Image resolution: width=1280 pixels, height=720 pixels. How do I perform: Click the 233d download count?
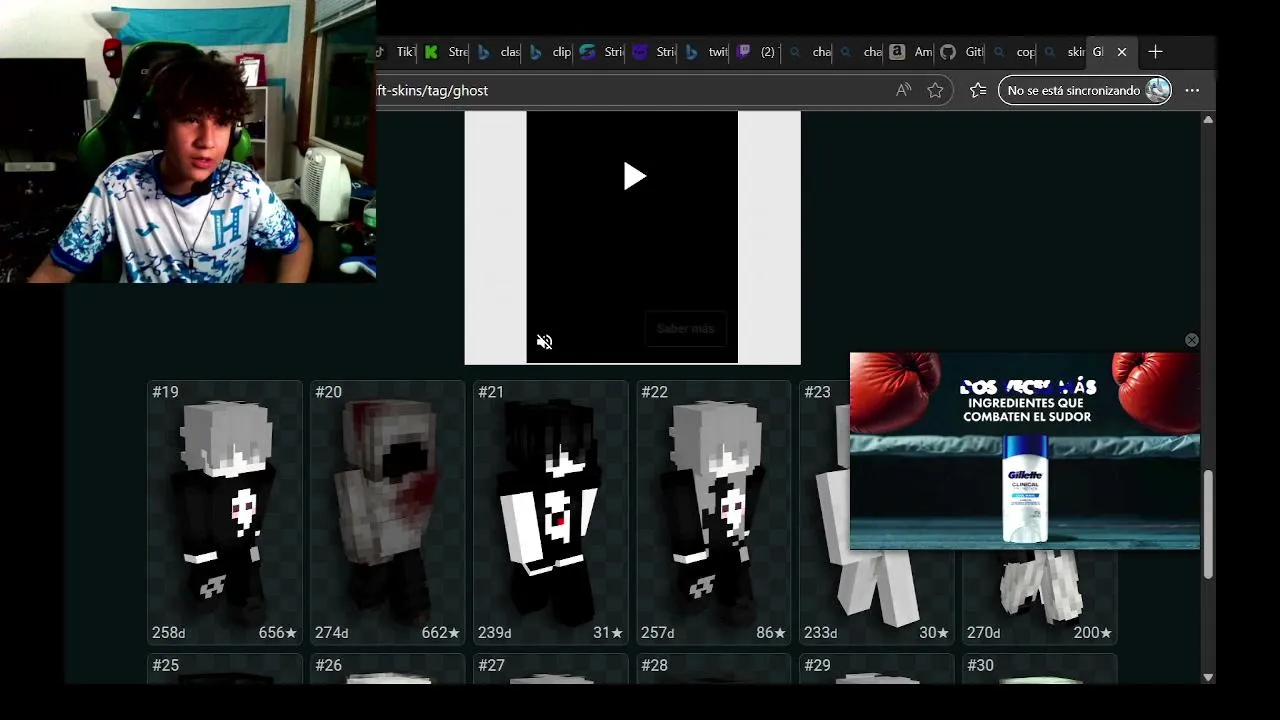821,633
